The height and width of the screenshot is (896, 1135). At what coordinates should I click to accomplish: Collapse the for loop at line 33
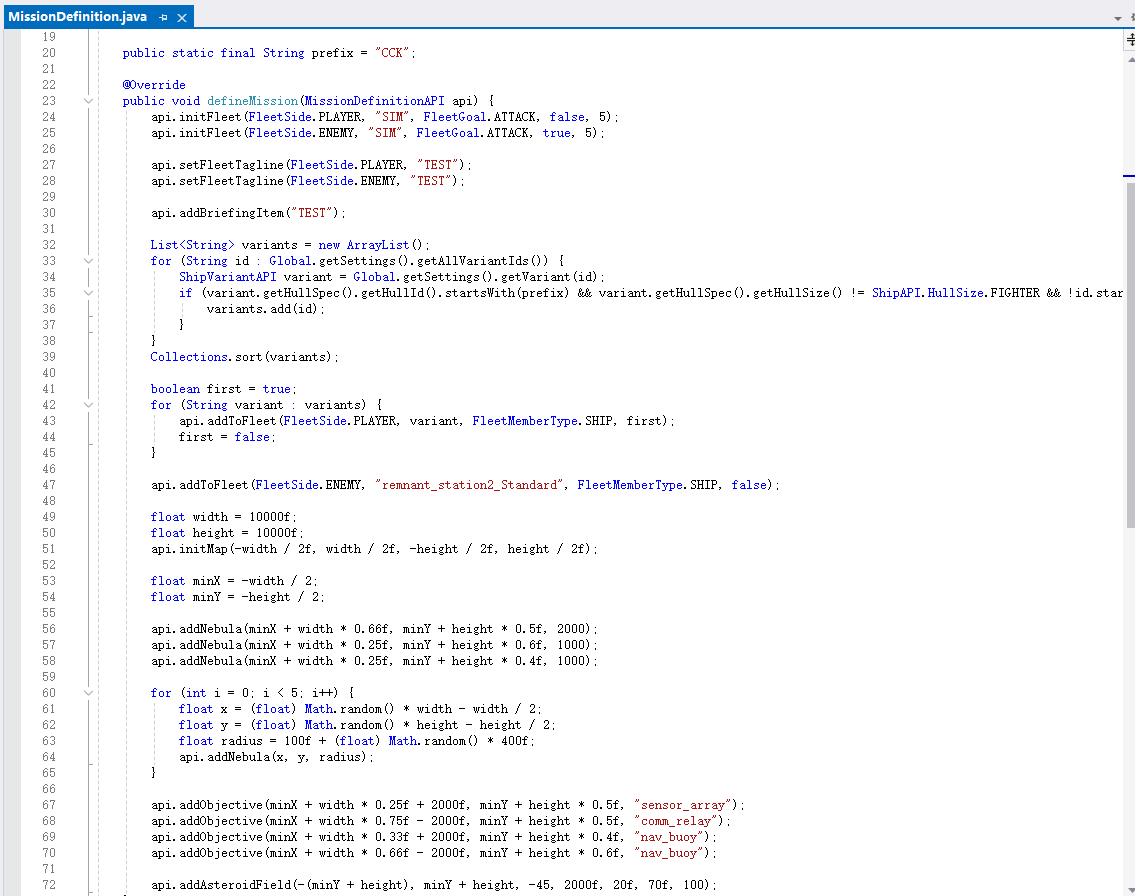pos(88,261)
